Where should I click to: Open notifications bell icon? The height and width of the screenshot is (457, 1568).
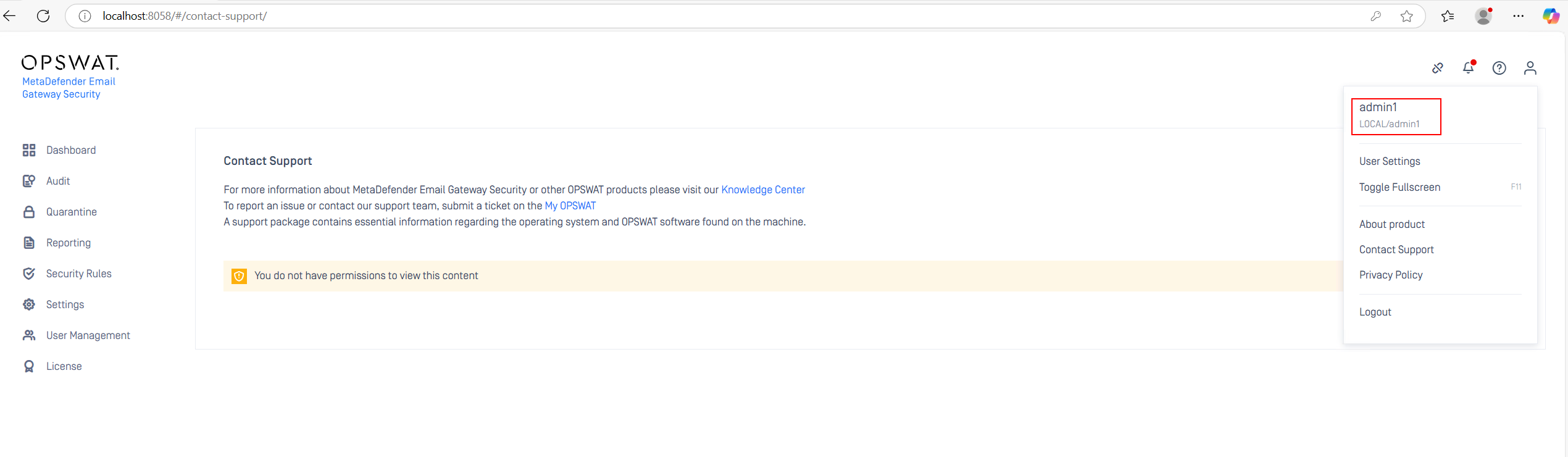point(1469,67)
